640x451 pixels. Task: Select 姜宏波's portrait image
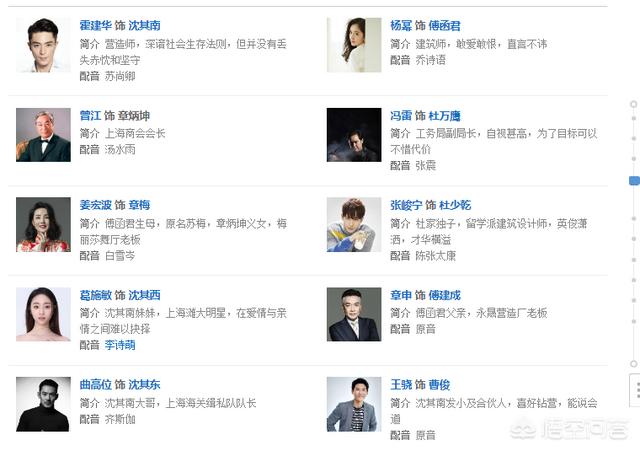tap(43, 224)
